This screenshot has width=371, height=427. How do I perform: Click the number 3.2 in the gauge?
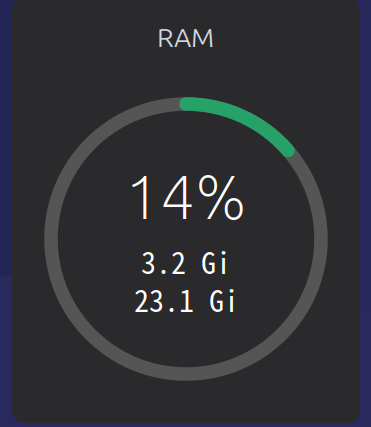pyautogui.click(x=163, y=263)
